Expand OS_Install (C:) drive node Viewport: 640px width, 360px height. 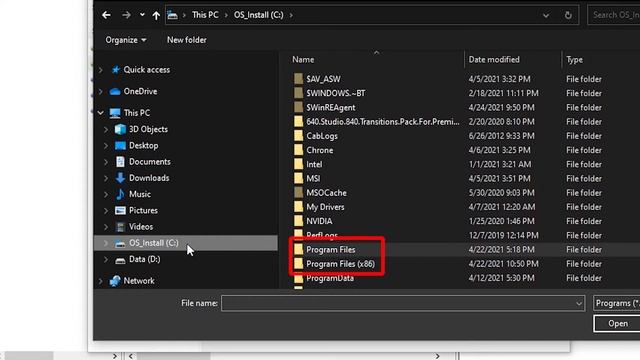coord(106,243)
